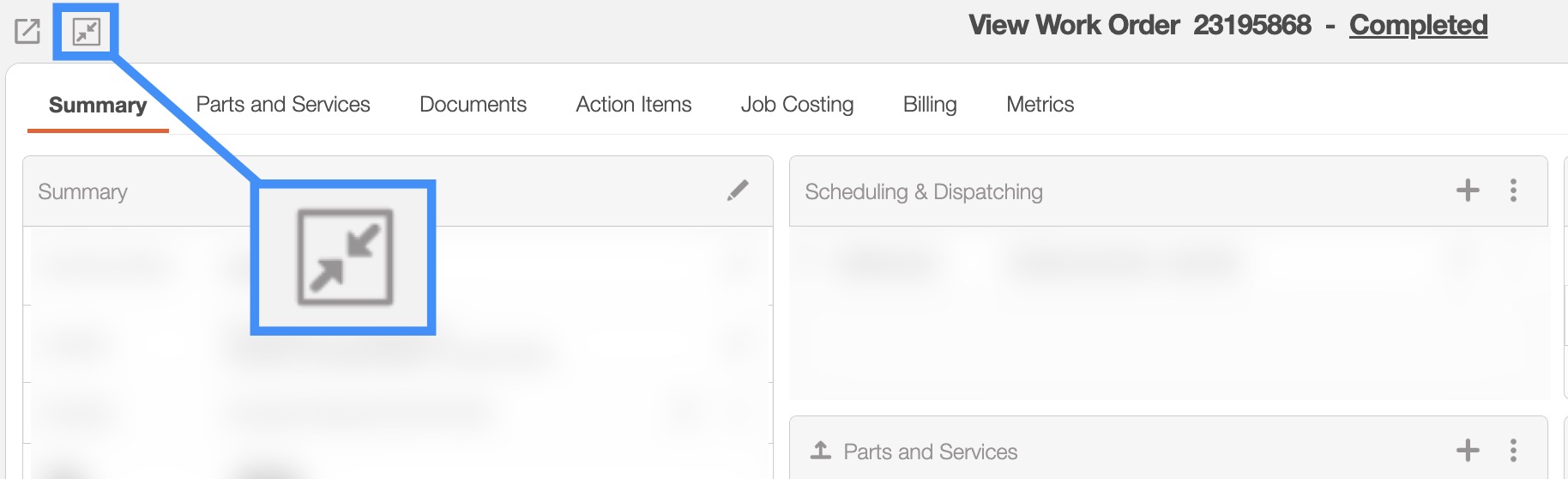1568x479 pixels.
Task: Add a Scheduling & Dispatching entry with plus
Action: (x=1468, y=191)
